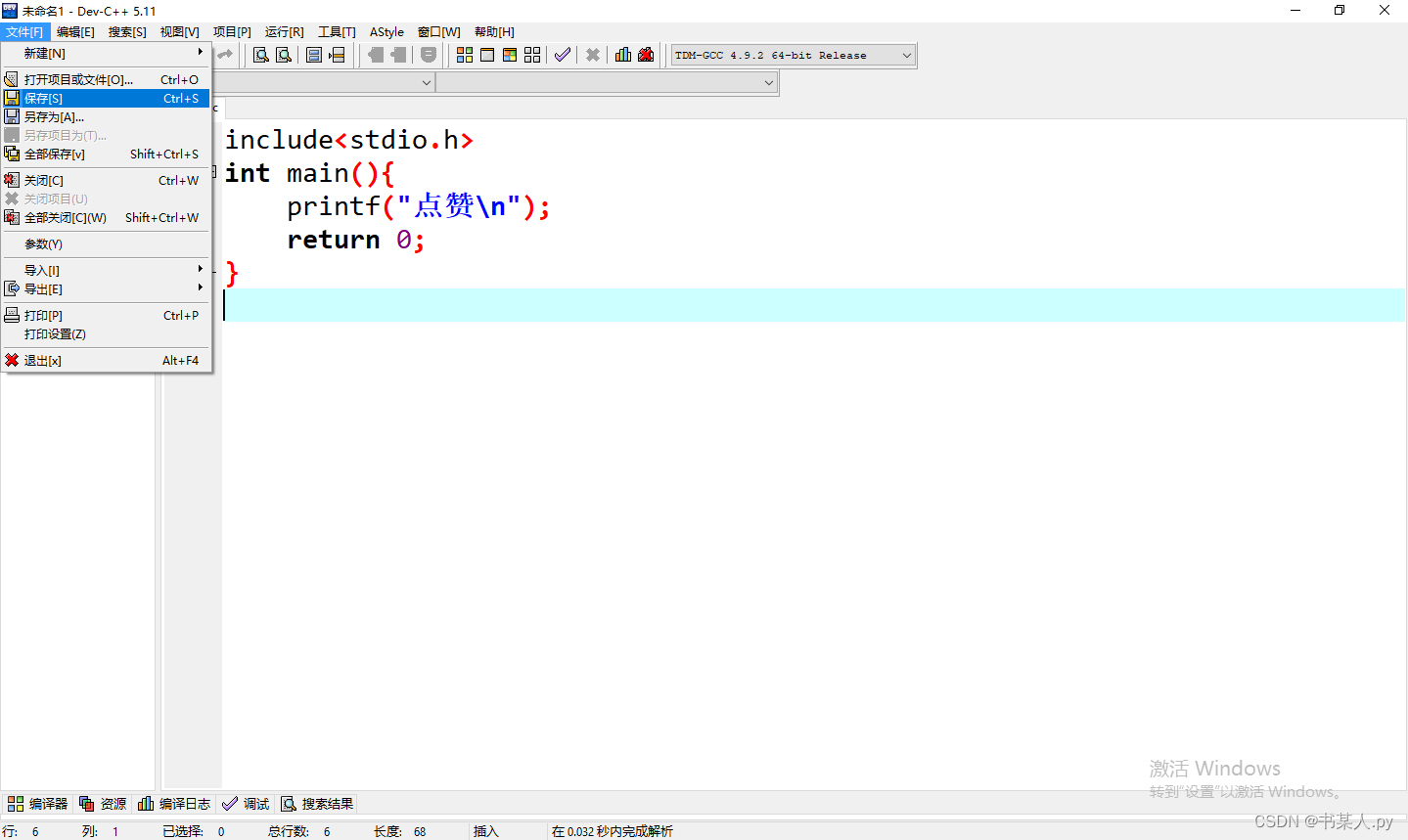
Task: Select 打印设置(Z) menu entry
Action: click(x=106, y=333)
